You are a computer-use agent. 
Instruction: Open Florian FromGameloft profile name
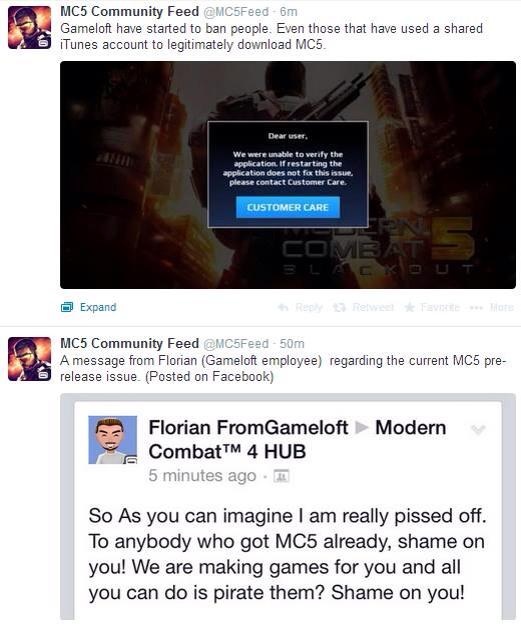tap(249, 427)
